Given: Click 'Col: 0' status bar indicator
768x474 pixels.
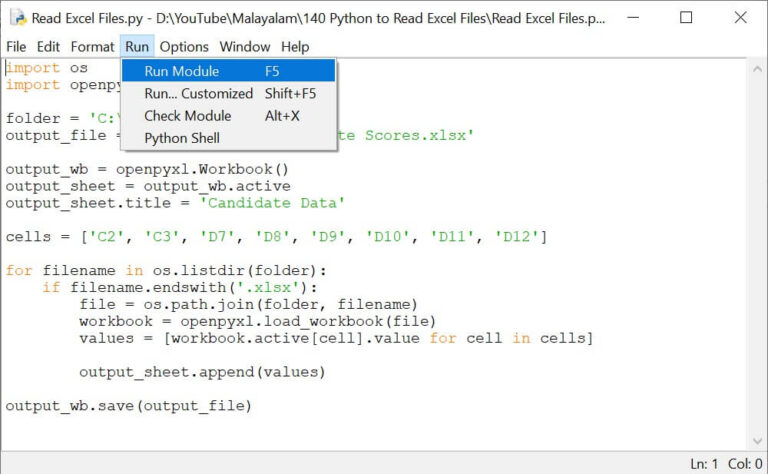Looking at the screenshot, I should 745,463.
